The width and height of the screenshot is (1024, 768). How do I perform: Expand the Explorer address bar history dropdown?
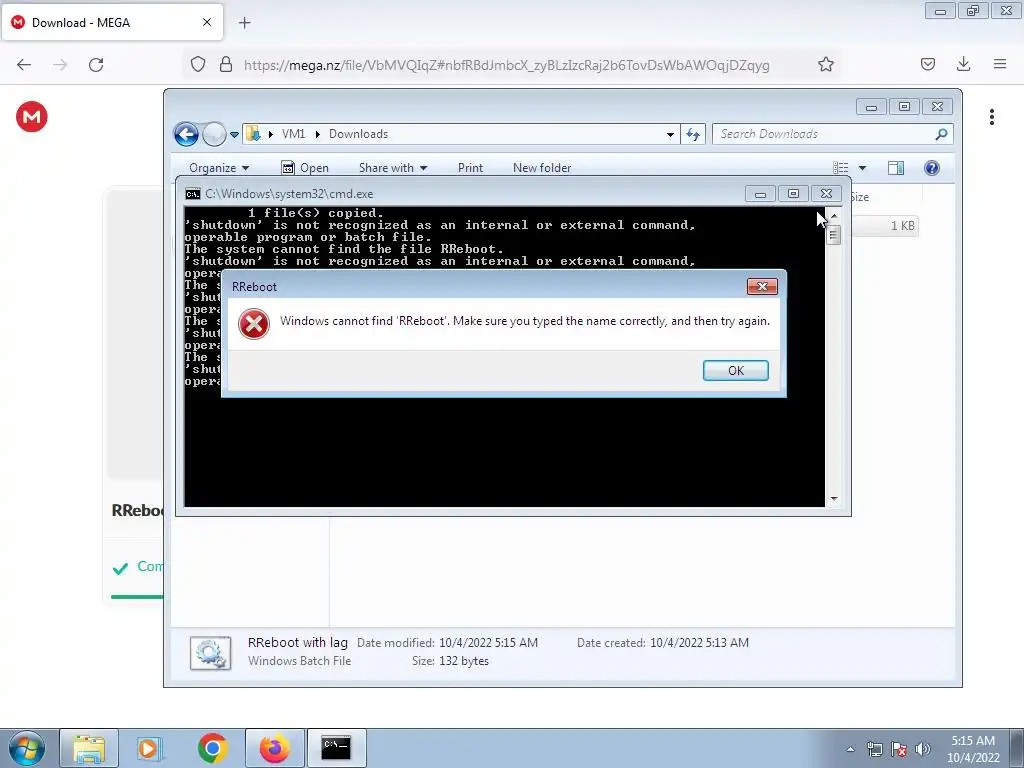(x=669, y=135)
